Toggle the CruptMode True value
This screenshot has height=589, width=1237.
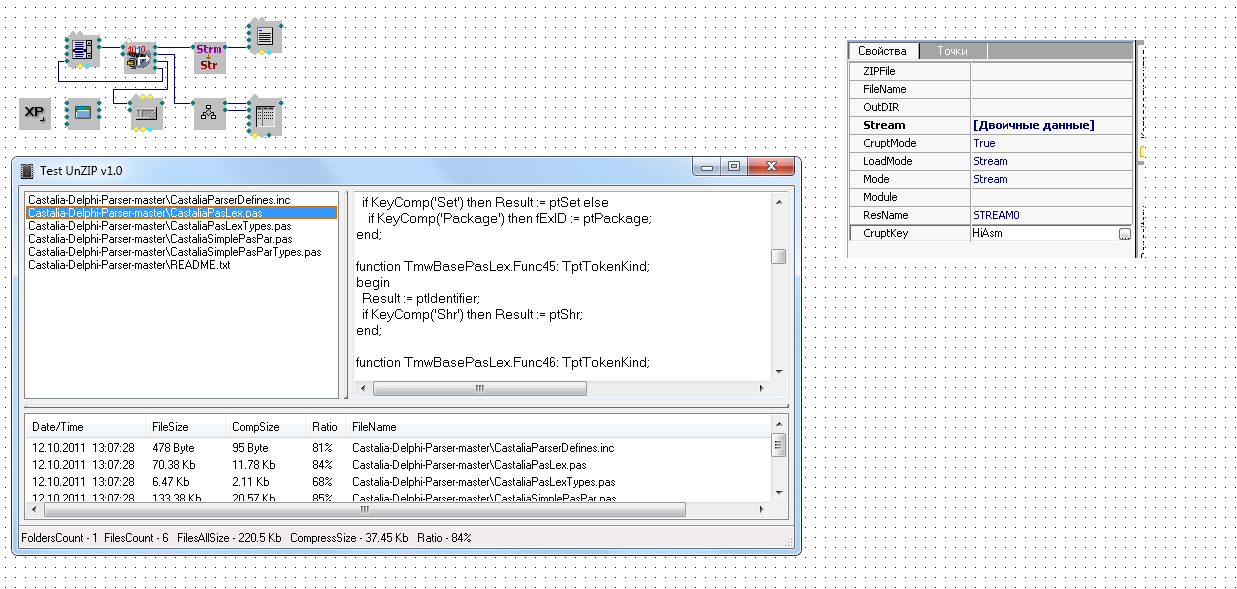pos(1050,143)
